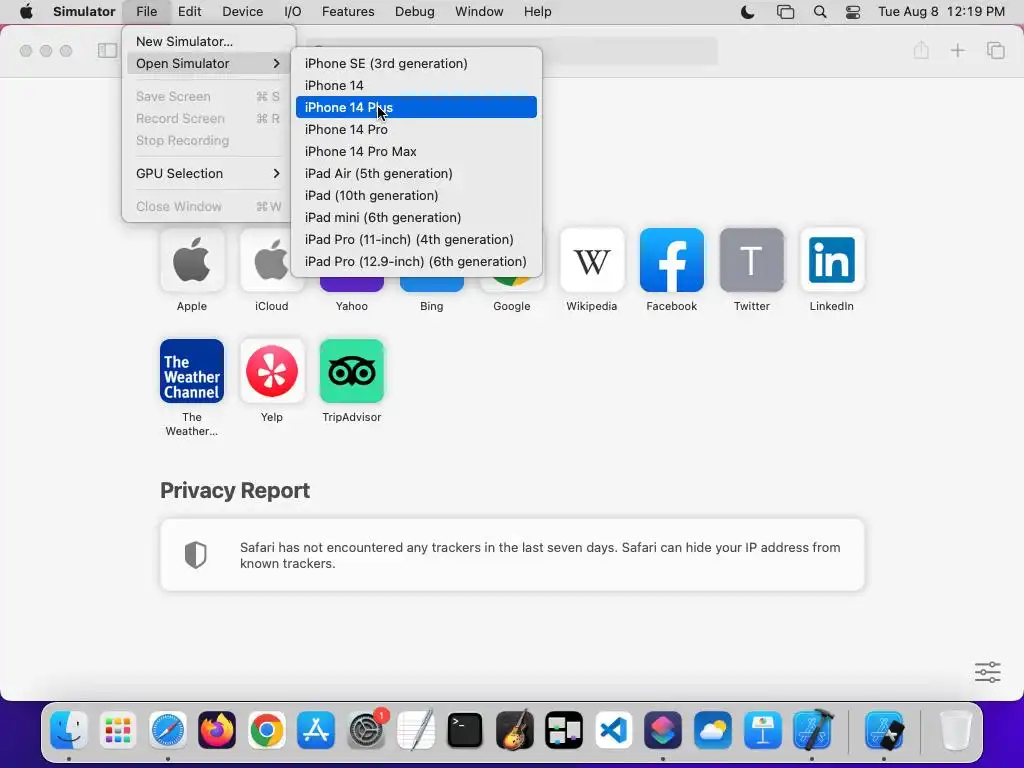Viewport: 1024px width, 768px height.
Task: Open the I/O menu
Action: pos(293,12)
